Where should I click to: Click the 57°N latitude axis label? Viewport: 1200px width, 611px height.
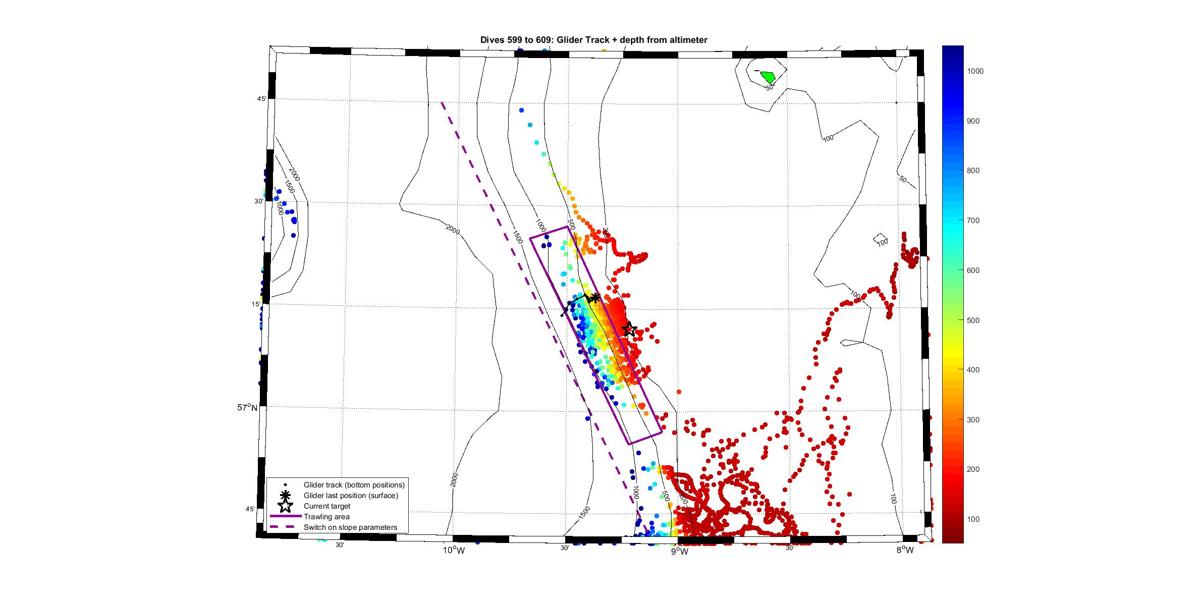[x=248, y=408]
